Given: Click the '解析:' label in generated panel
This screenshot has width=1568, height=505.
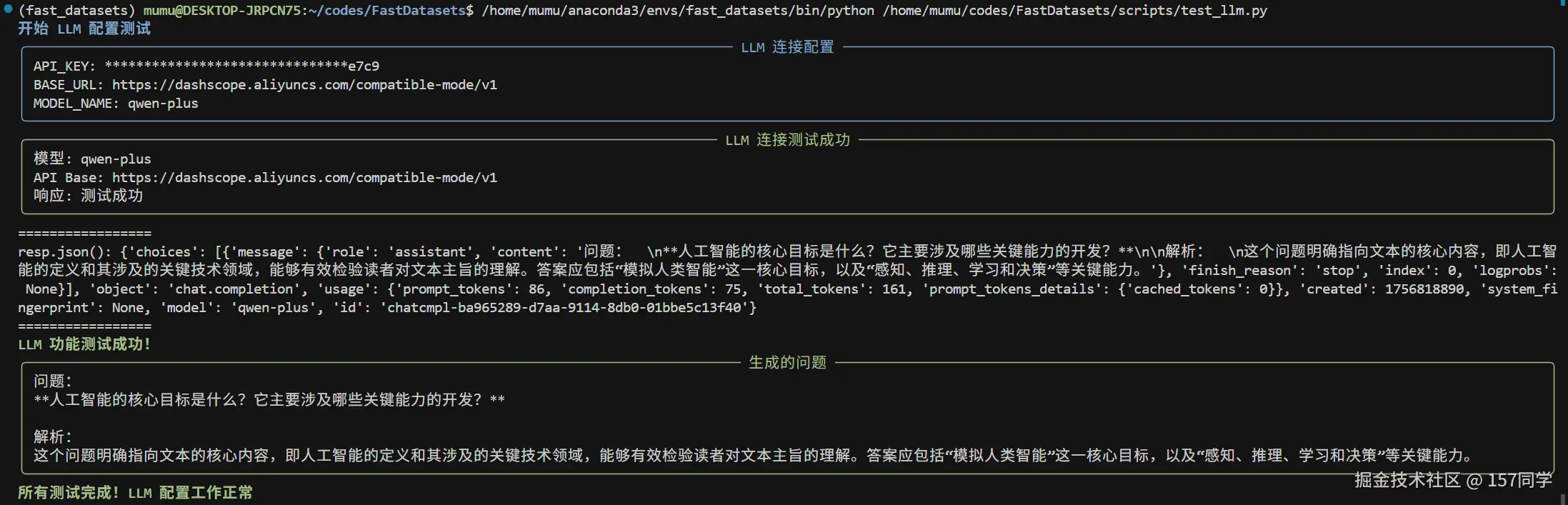Looking at the screenshot, I should pos(53,437).
